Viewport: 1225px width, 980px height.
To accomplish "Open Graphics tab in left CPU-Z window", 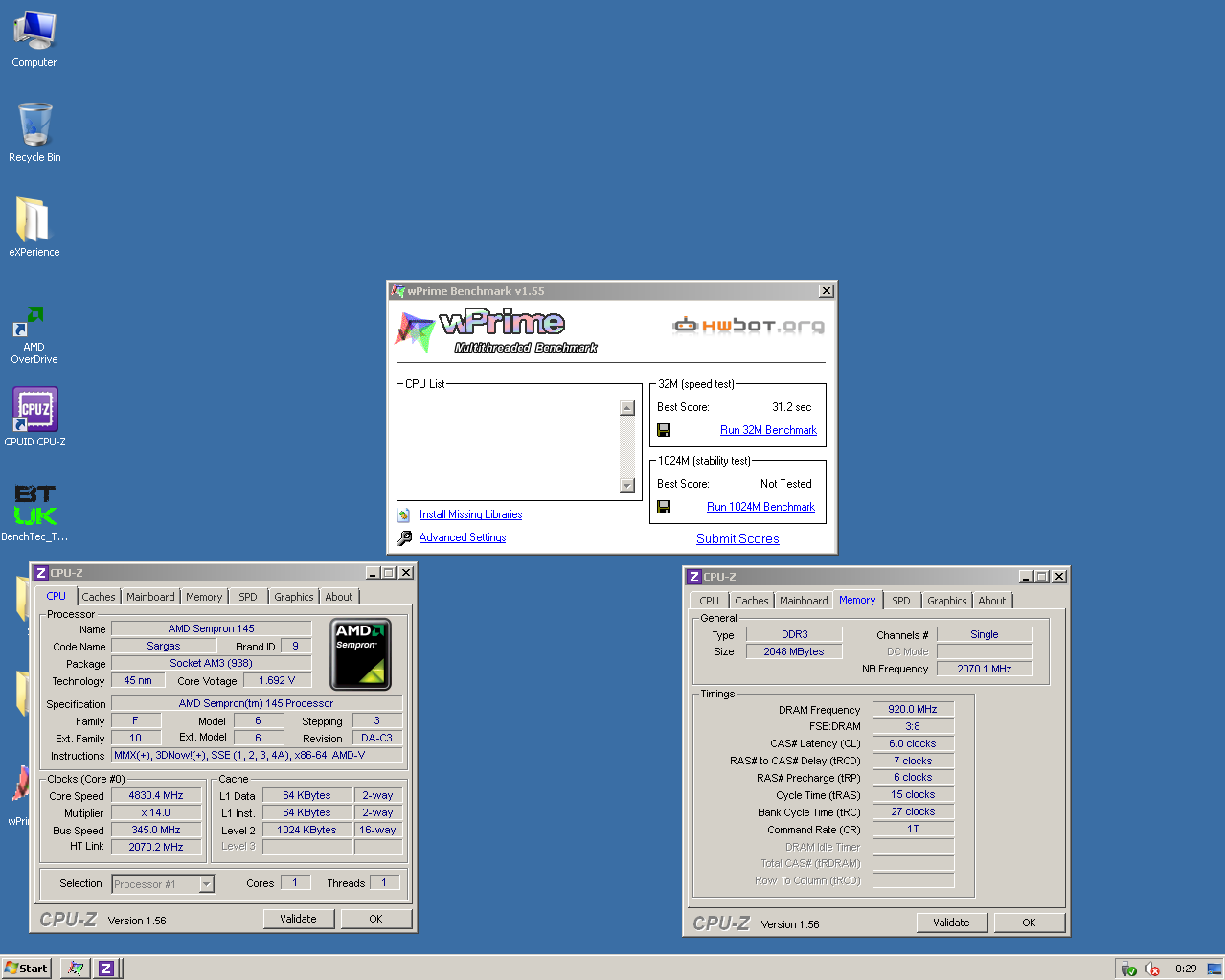I will [294, 597].
